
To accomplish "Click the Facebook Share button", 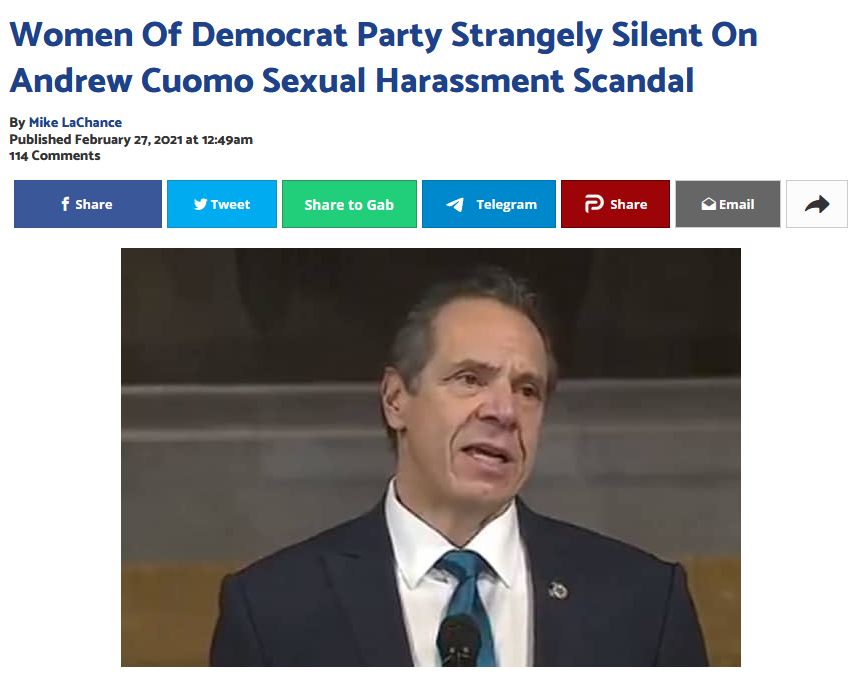I will [x=87, y=204].
